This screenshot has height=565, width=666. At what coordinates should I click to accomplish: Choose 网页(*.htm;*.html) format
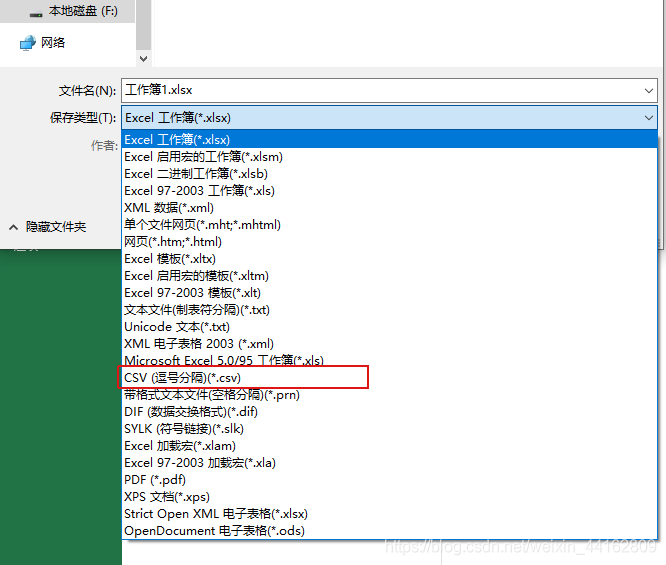tap(389, 242)
